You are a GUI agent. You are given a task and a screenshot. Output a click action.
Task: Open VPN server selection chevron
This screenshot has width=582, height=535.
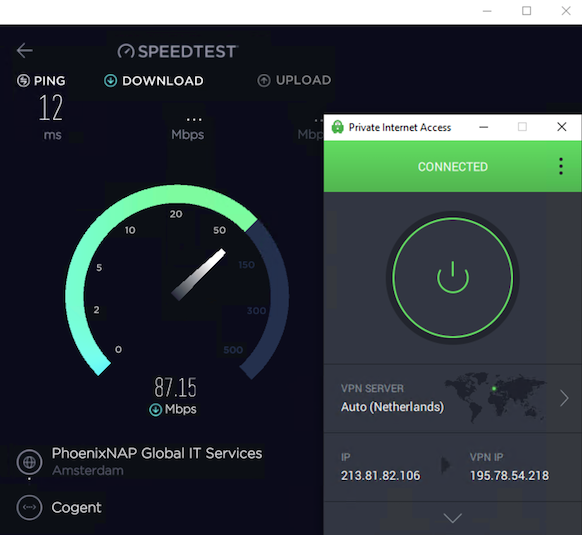pos(564,398)
